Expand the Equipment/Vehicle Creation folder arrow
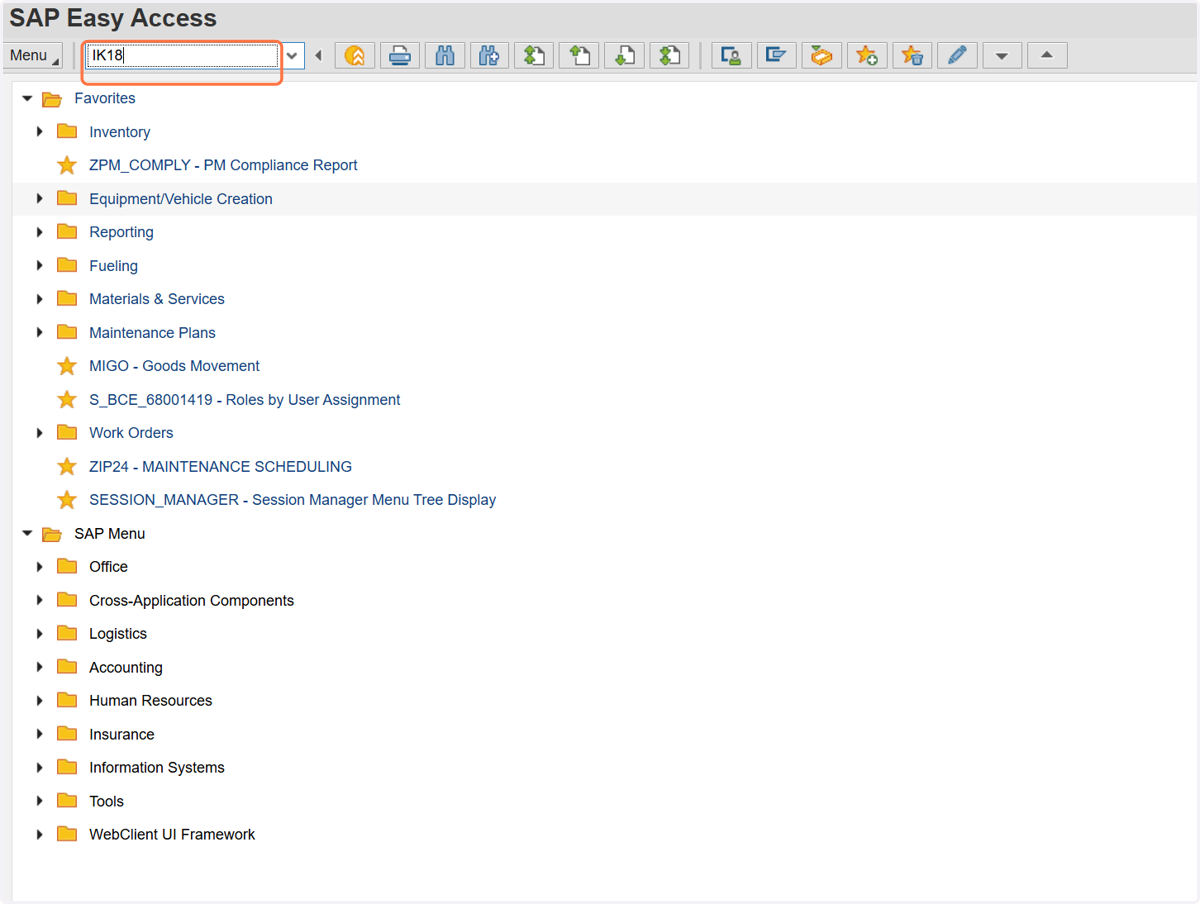Viewport: 1200px width, 904px height. [40, 199]
